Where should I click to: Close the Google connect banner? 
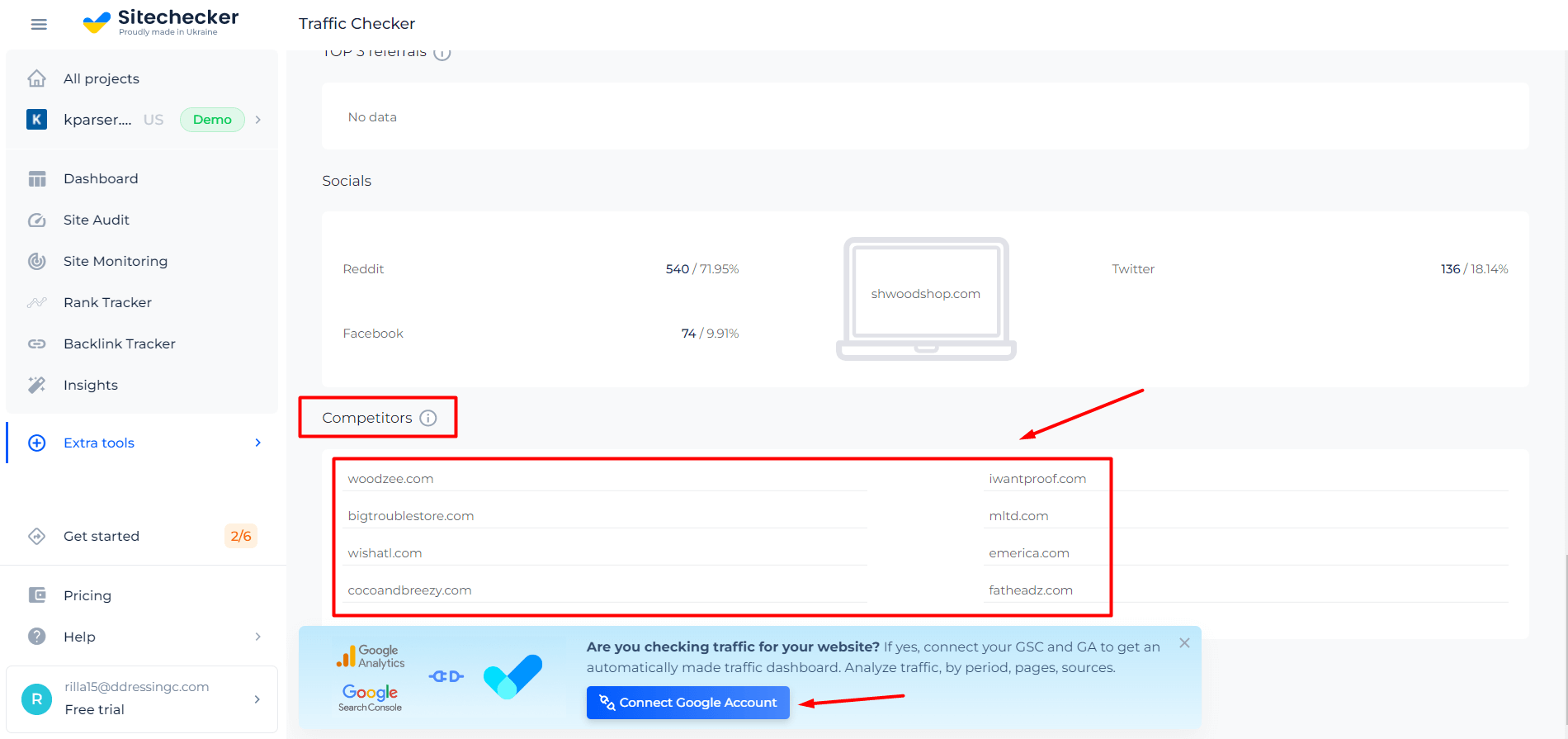click(x=1184, y=643)
